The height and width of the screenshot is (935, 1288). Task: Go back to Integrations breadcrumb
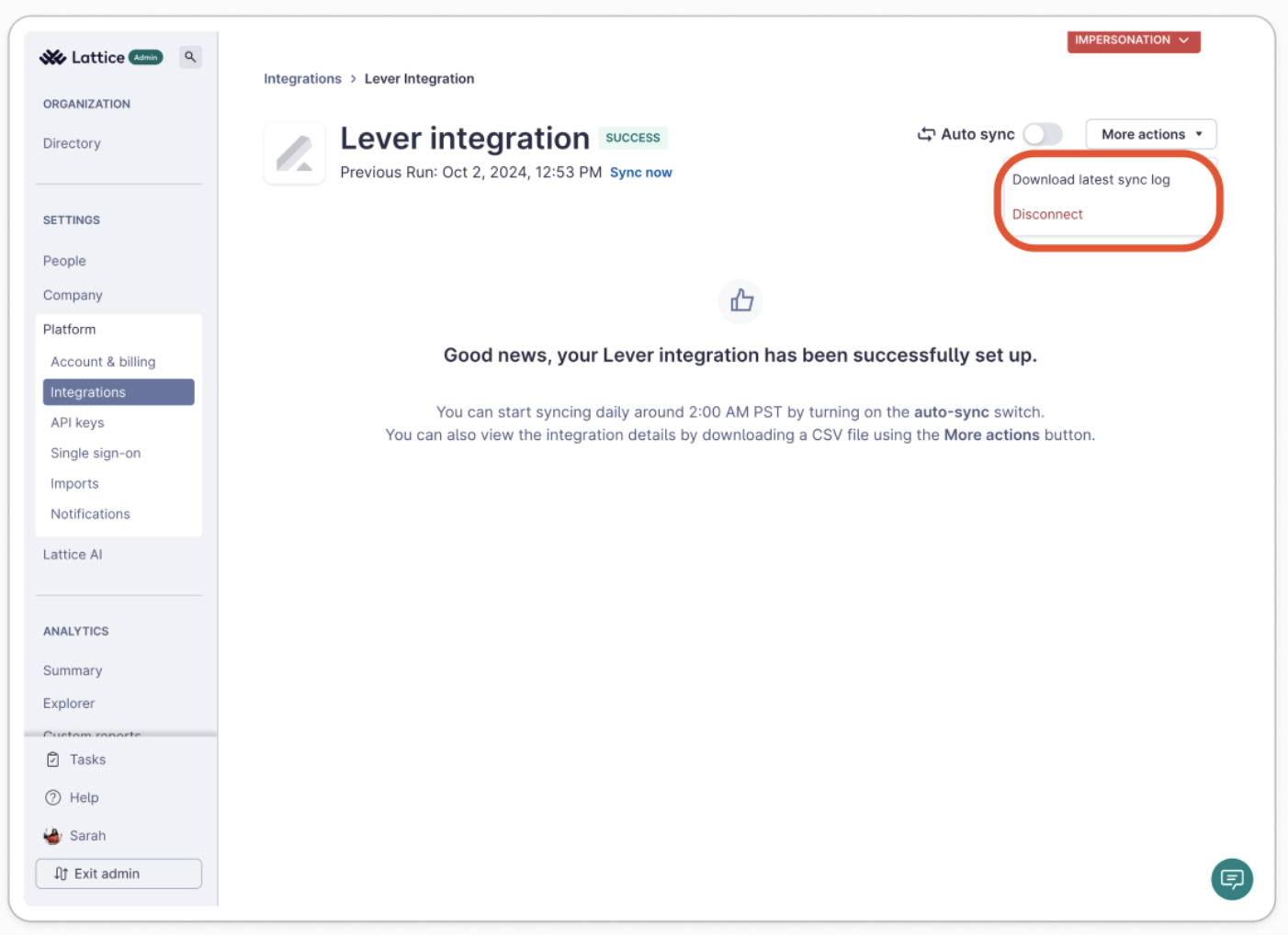coord(302,79)
